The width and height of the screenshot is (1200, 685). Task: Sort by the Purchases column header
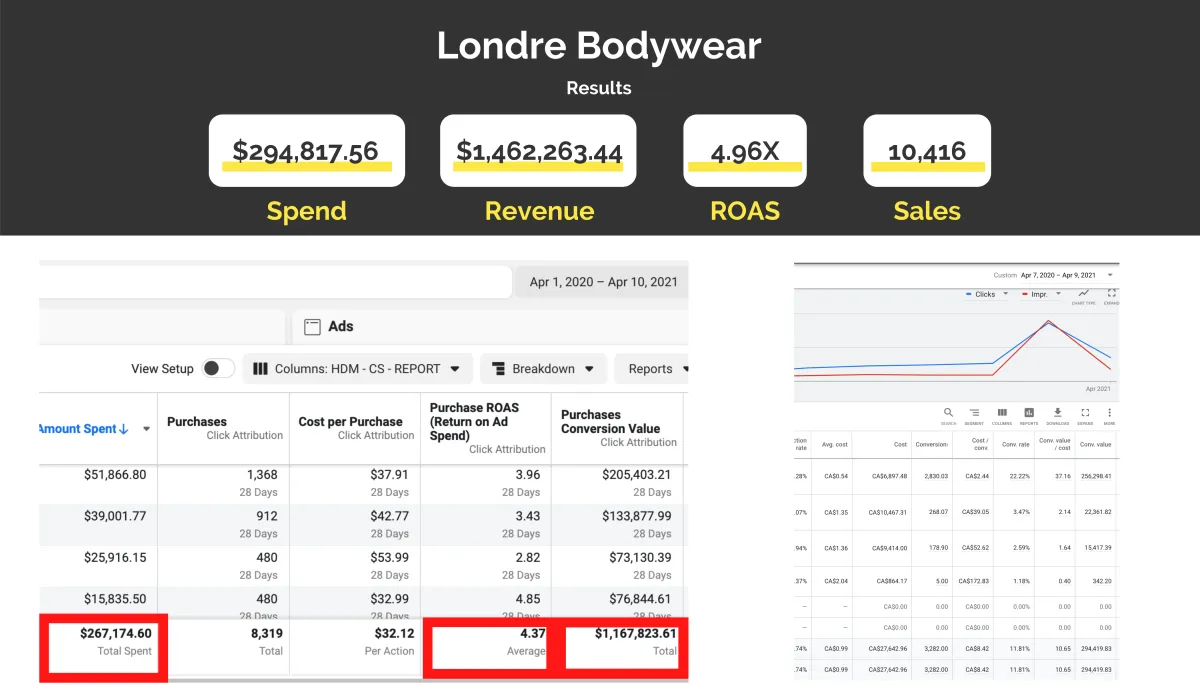click(x=223, y=428)
